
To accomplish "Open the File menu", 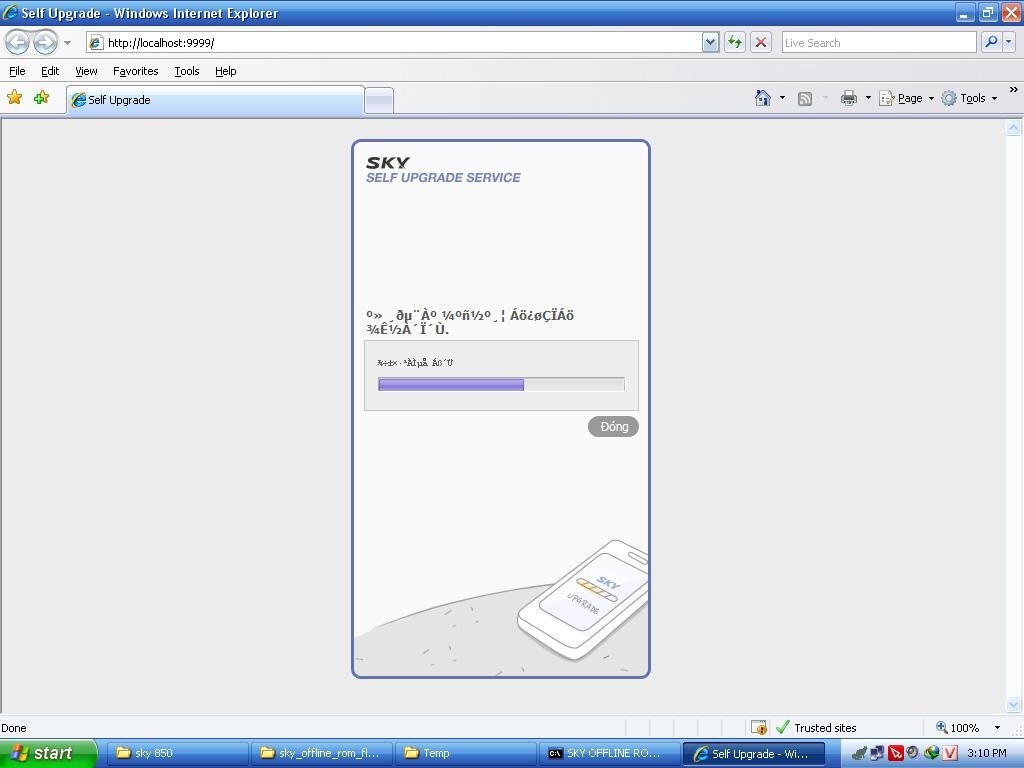I will click(17, 71).
